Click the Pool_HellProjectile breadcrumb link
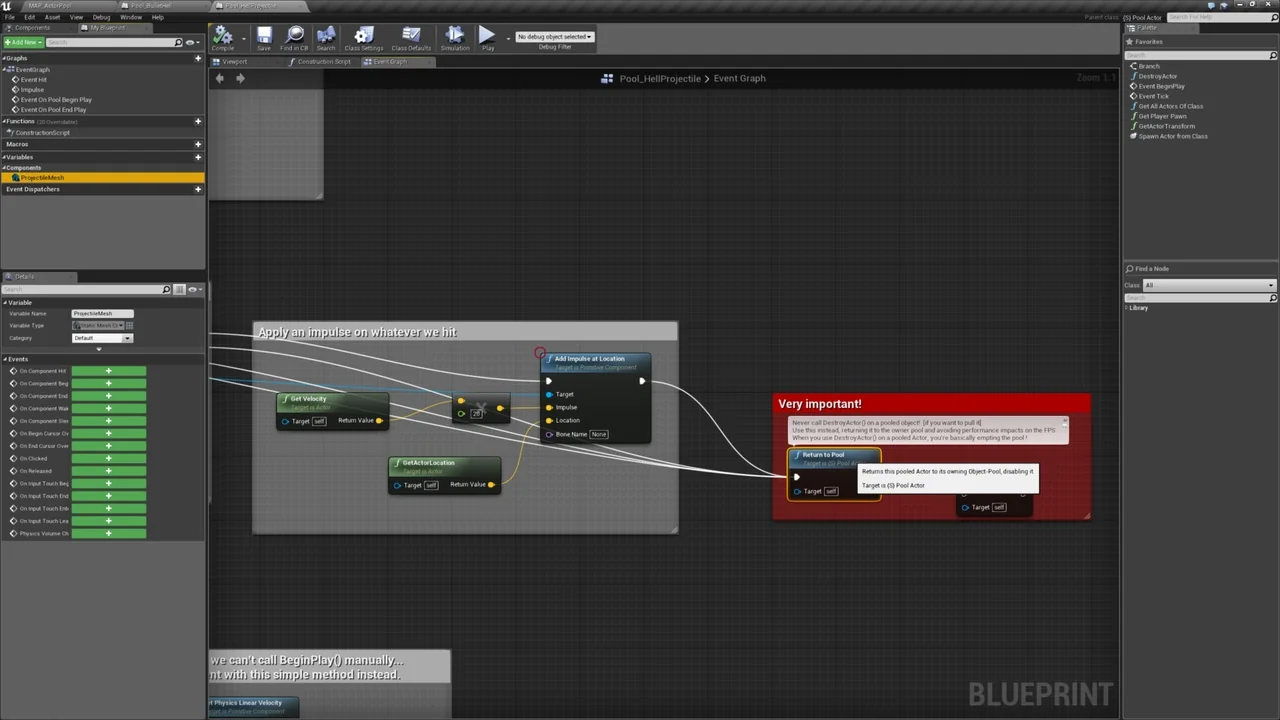This screenshot has height=720, width=1280. [660, 78]
